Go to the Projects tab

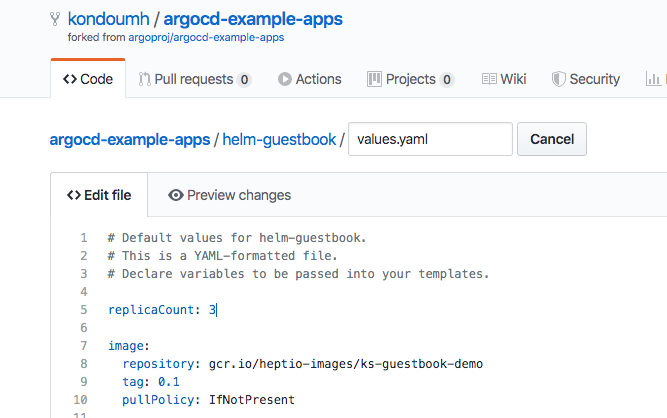coord(410,79)
